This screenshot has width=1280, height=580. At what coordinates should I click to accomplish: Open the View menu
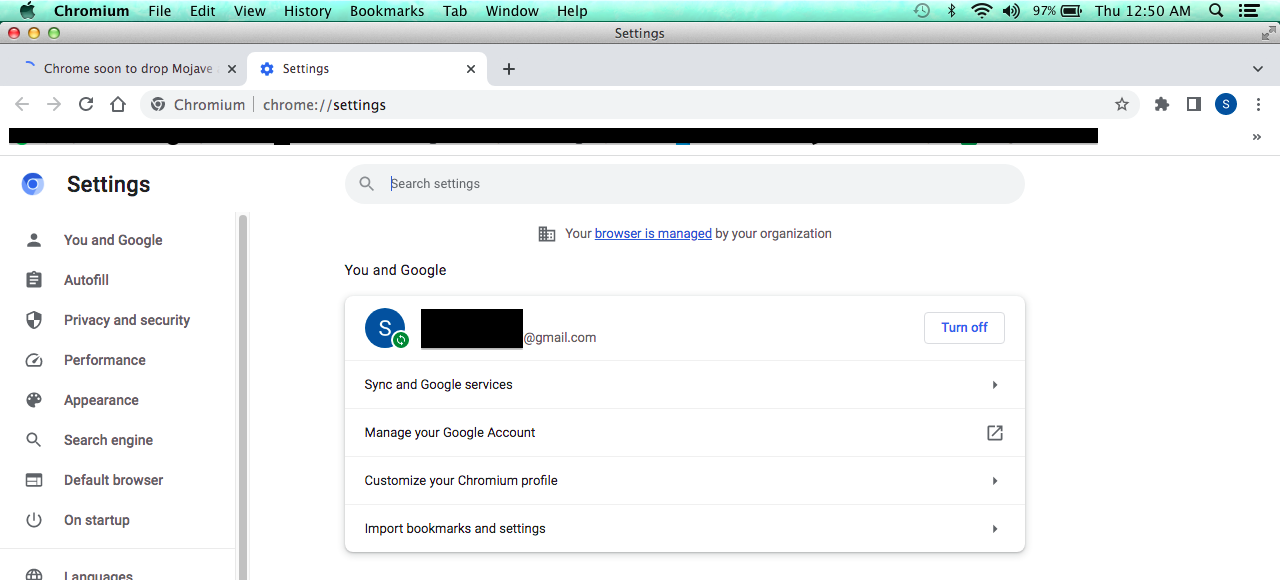[x=250, y=11]
